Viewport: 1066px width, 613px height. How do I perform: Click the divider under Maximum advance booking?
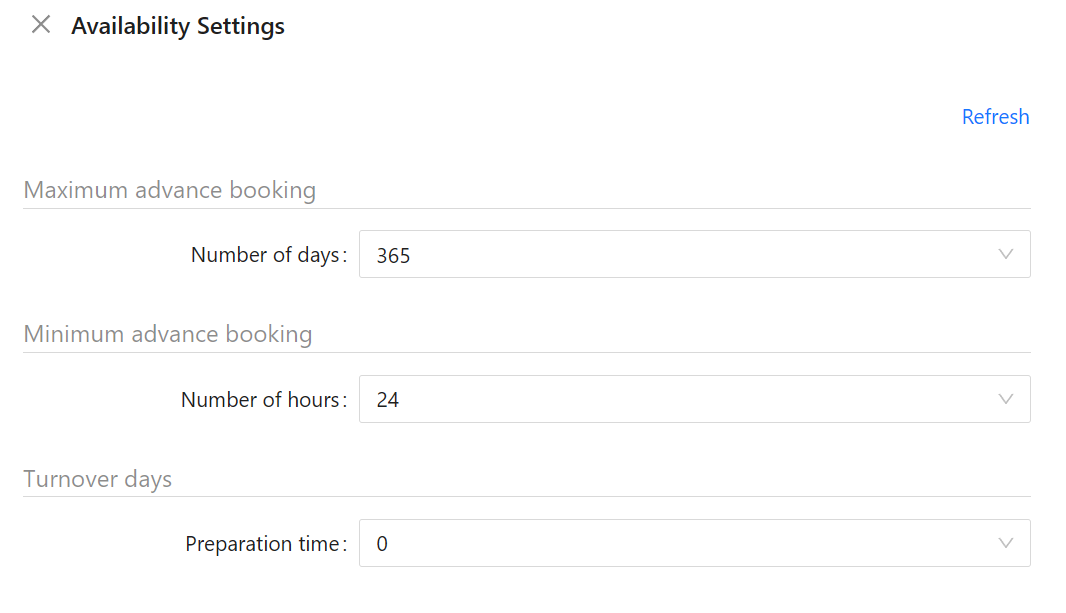pos(526,208)
